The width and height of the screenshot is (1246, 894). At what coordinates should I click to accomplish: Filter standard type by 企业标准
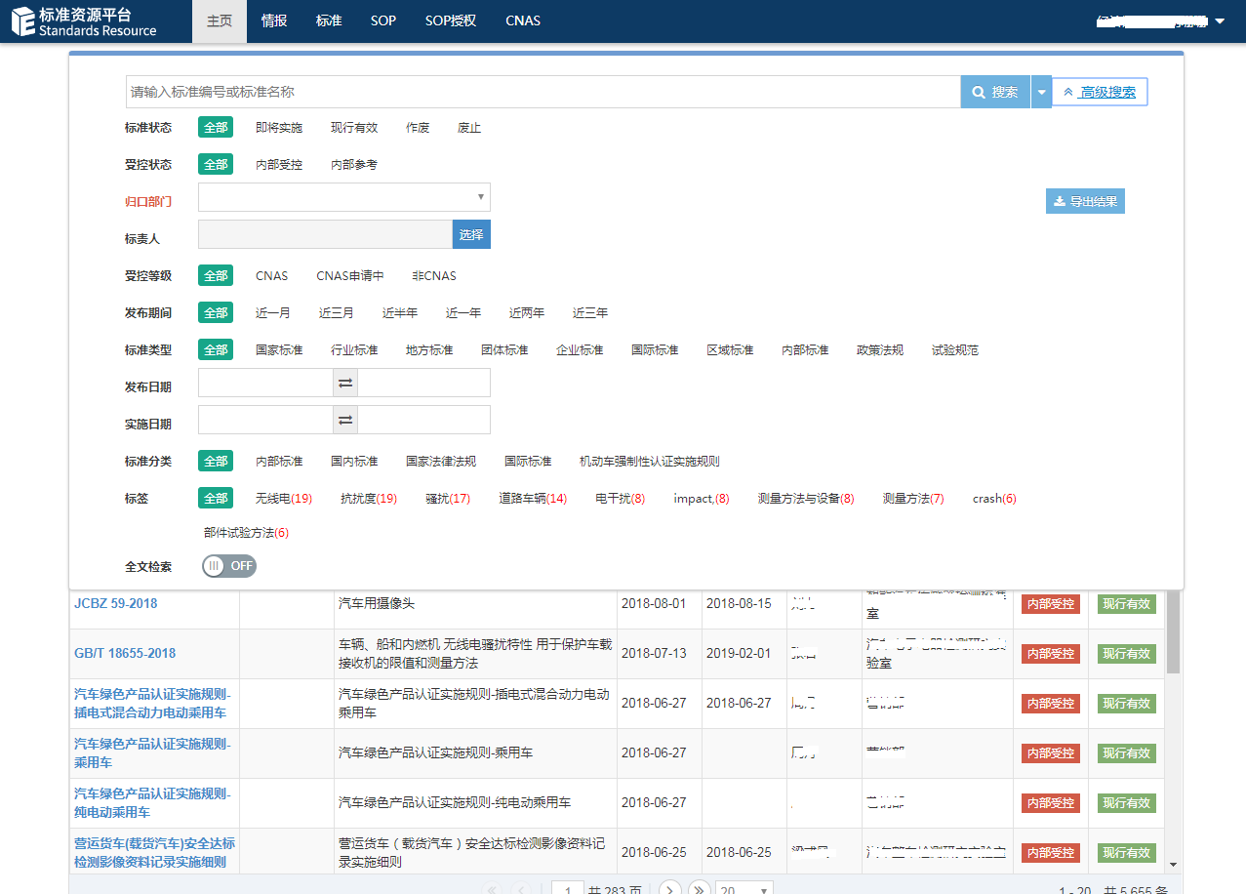point(579,349)
